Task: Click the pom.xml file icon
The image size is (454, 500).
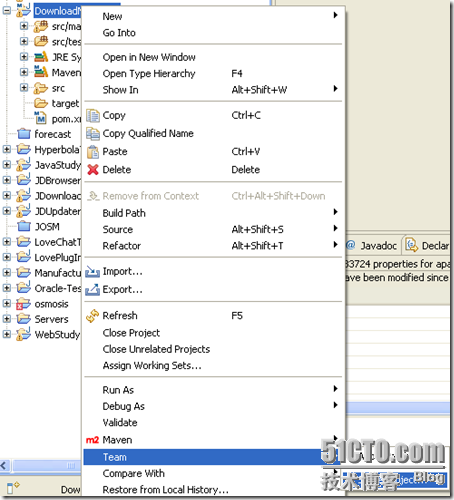Action: pos(41,118)
